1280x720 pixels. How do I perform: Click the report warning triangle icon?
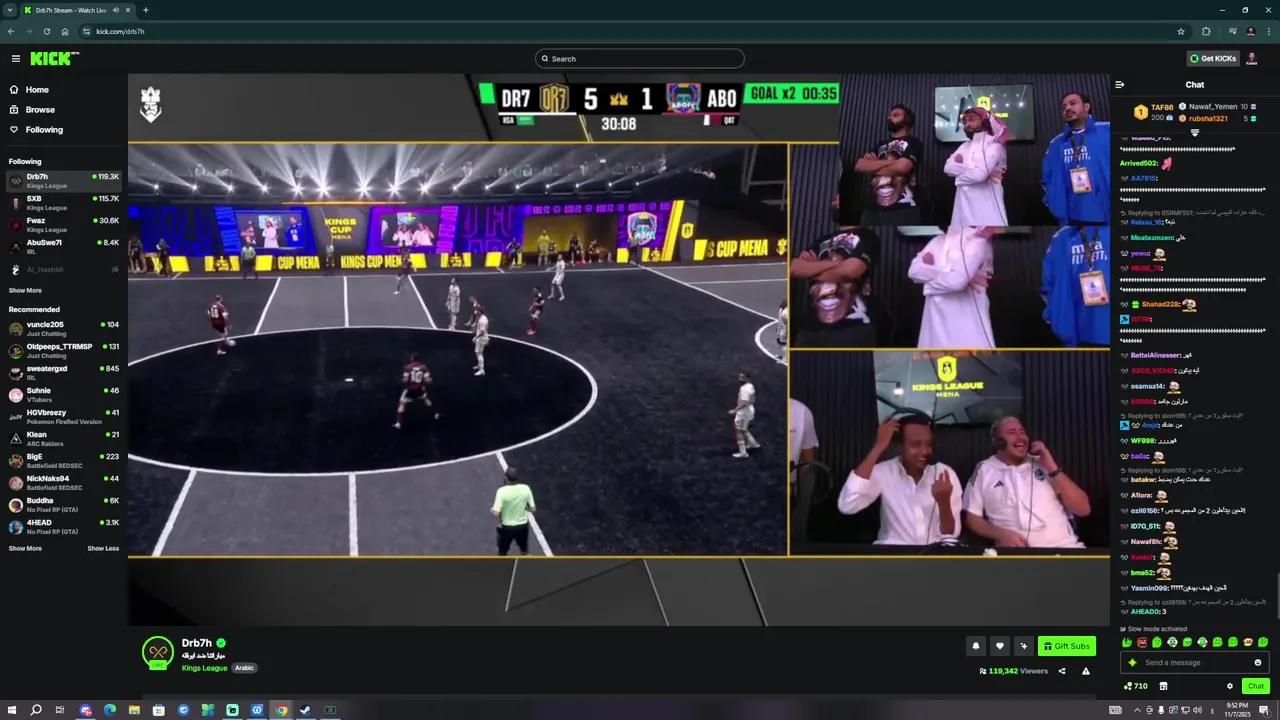coord(1085,671)
